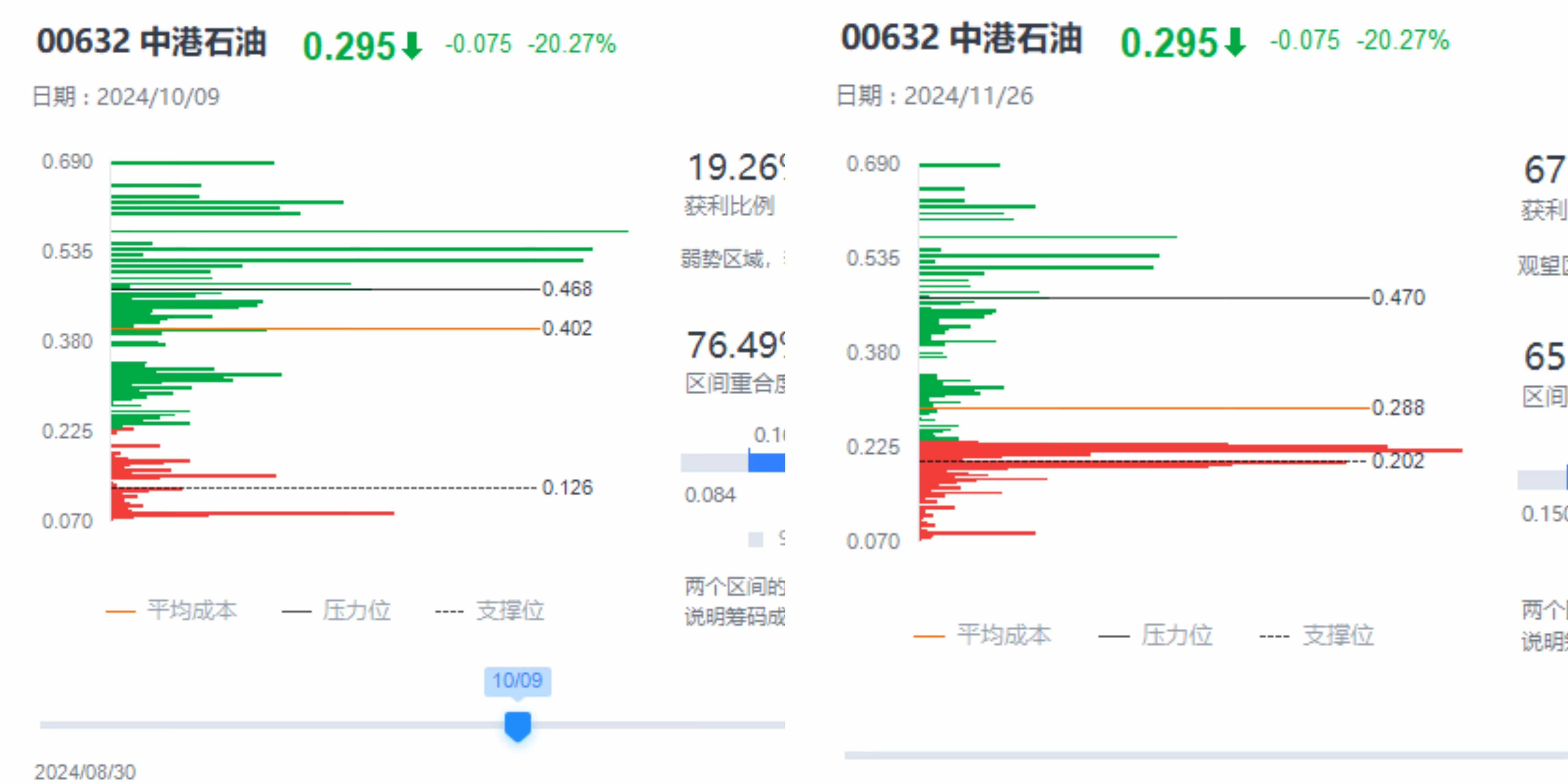Click the pressure level label 0.468
The width and height of the screenshot is (1568, 784).
(567, 289)
